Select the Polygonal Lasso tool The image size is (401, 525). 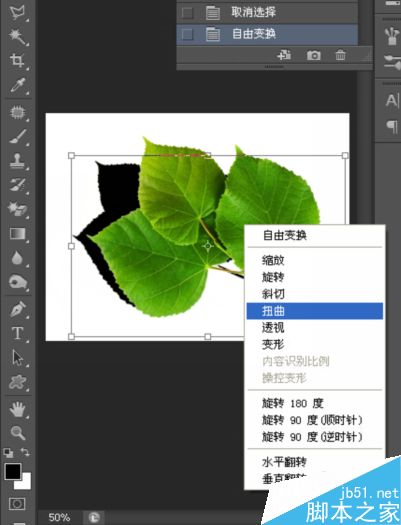[17, 12]
